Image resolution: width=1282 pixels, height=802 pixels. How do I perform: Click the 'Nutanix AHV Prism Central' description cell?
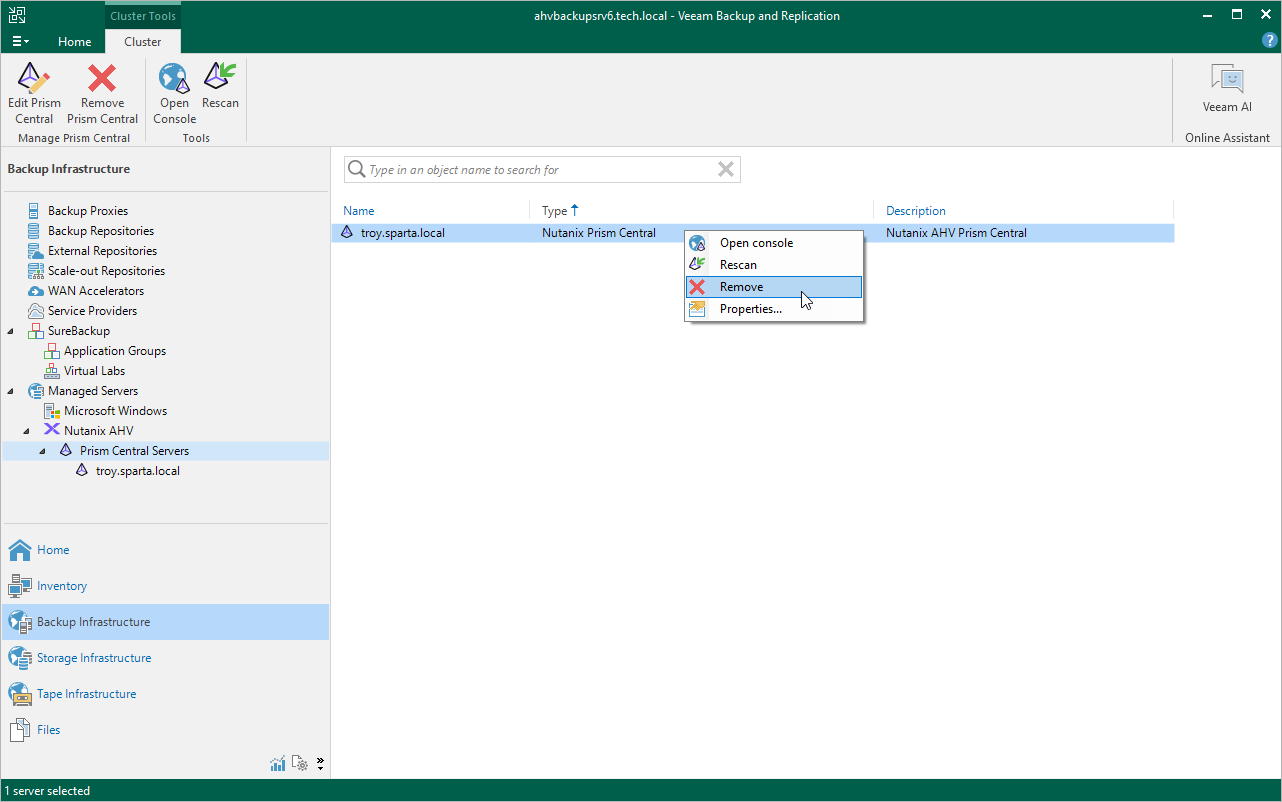click(956, 233)
